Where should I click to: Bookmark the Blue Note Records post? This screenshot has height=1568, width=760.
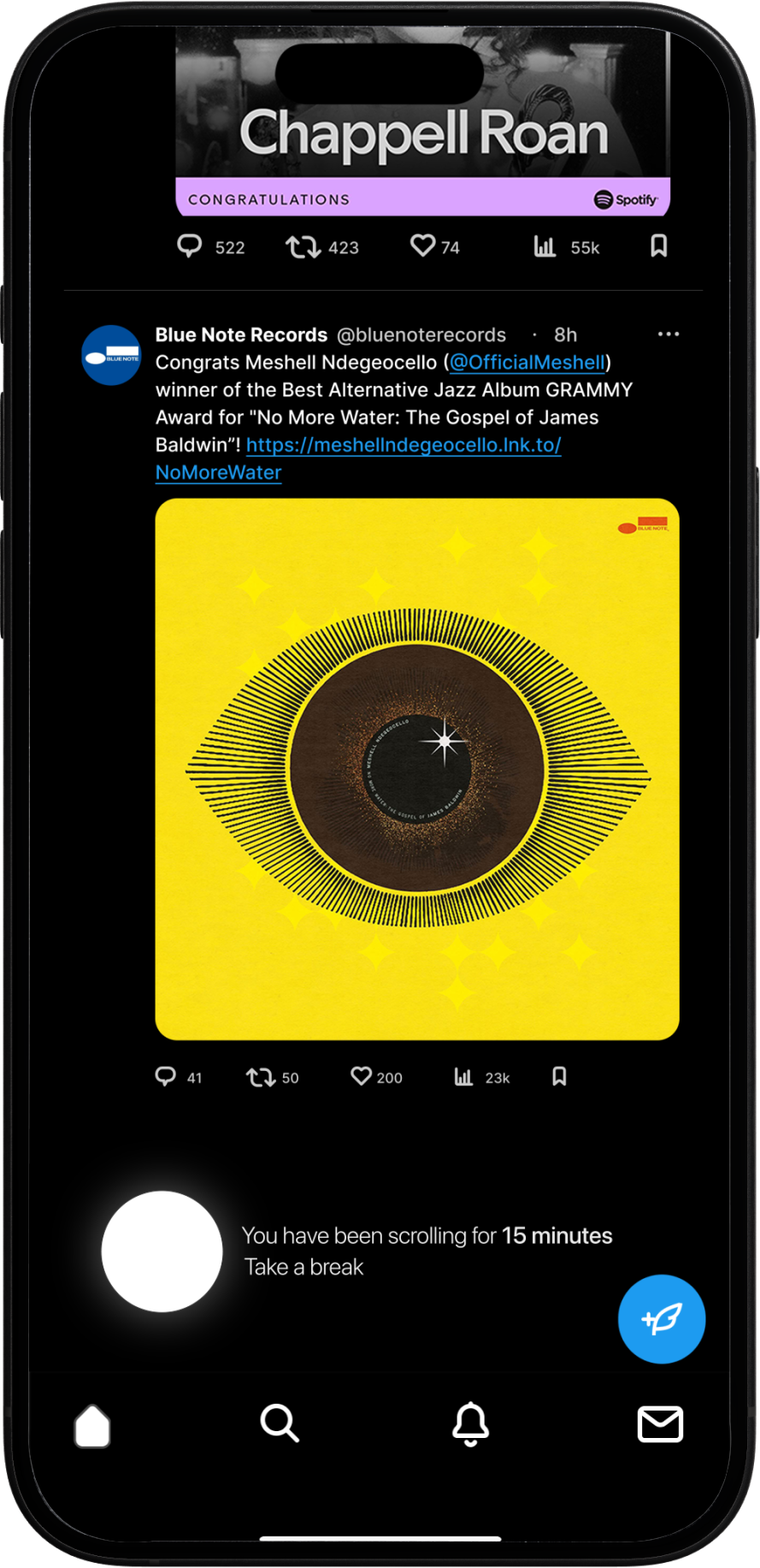coord(559,1076)
